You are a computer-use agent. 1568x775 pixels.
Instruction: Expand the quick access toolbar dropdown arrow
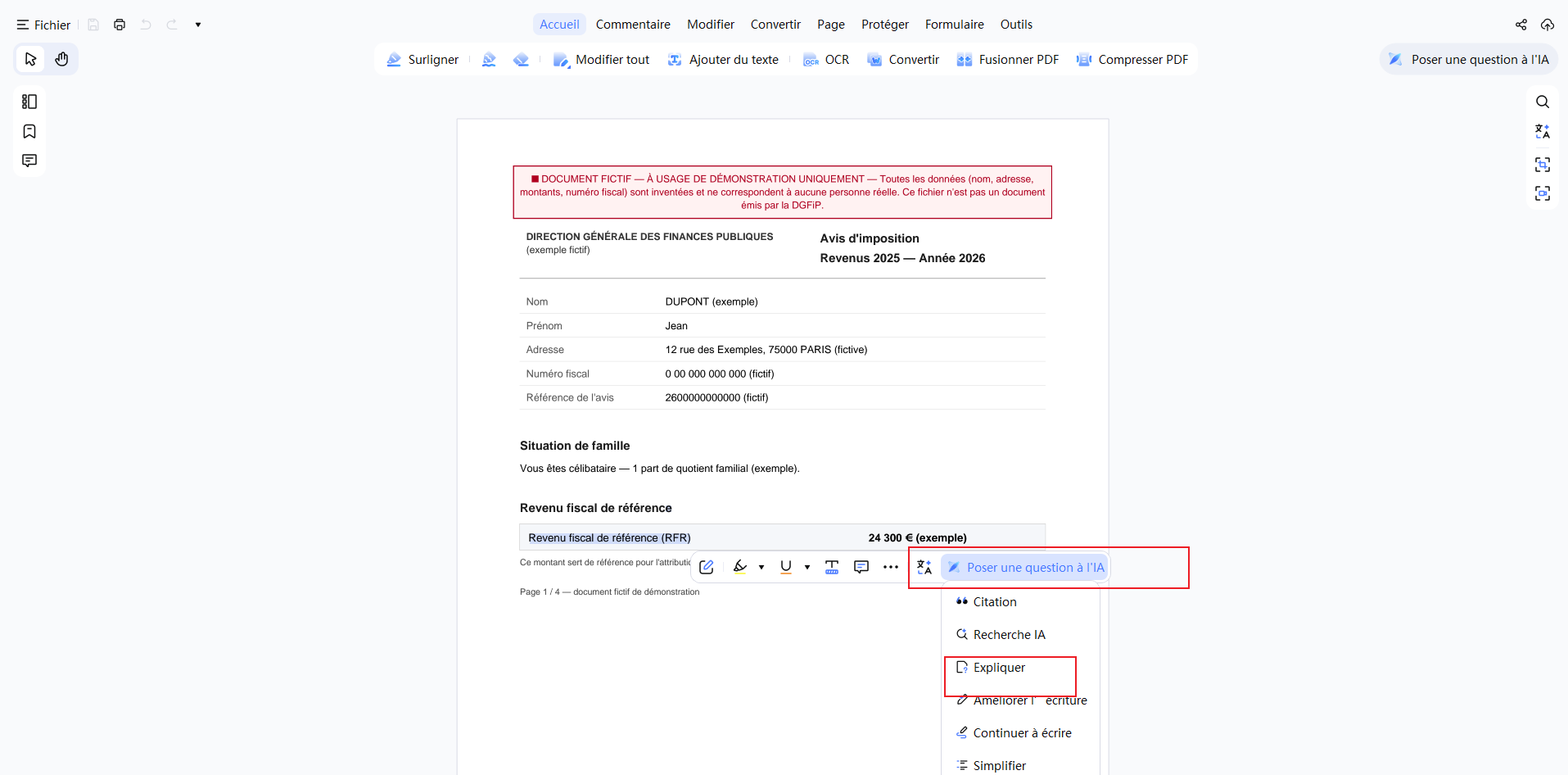pyautogui.click(x=198, y=25)
